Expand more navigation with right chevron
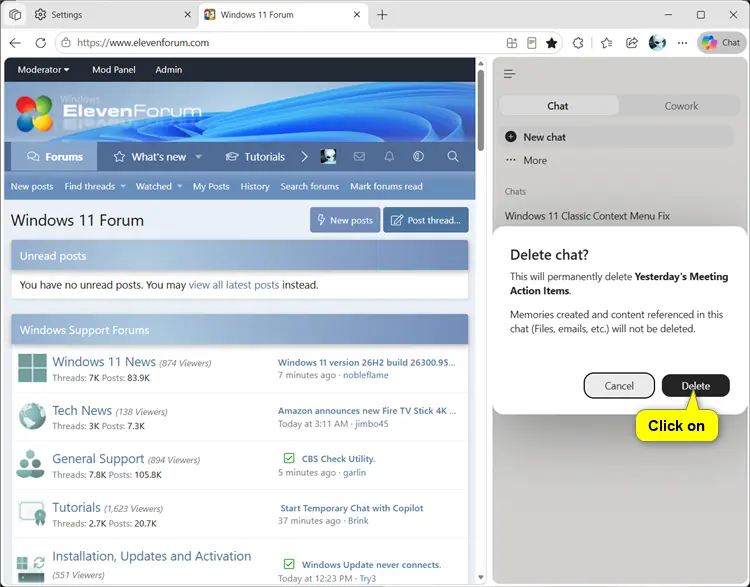 (x=304, y=156)
